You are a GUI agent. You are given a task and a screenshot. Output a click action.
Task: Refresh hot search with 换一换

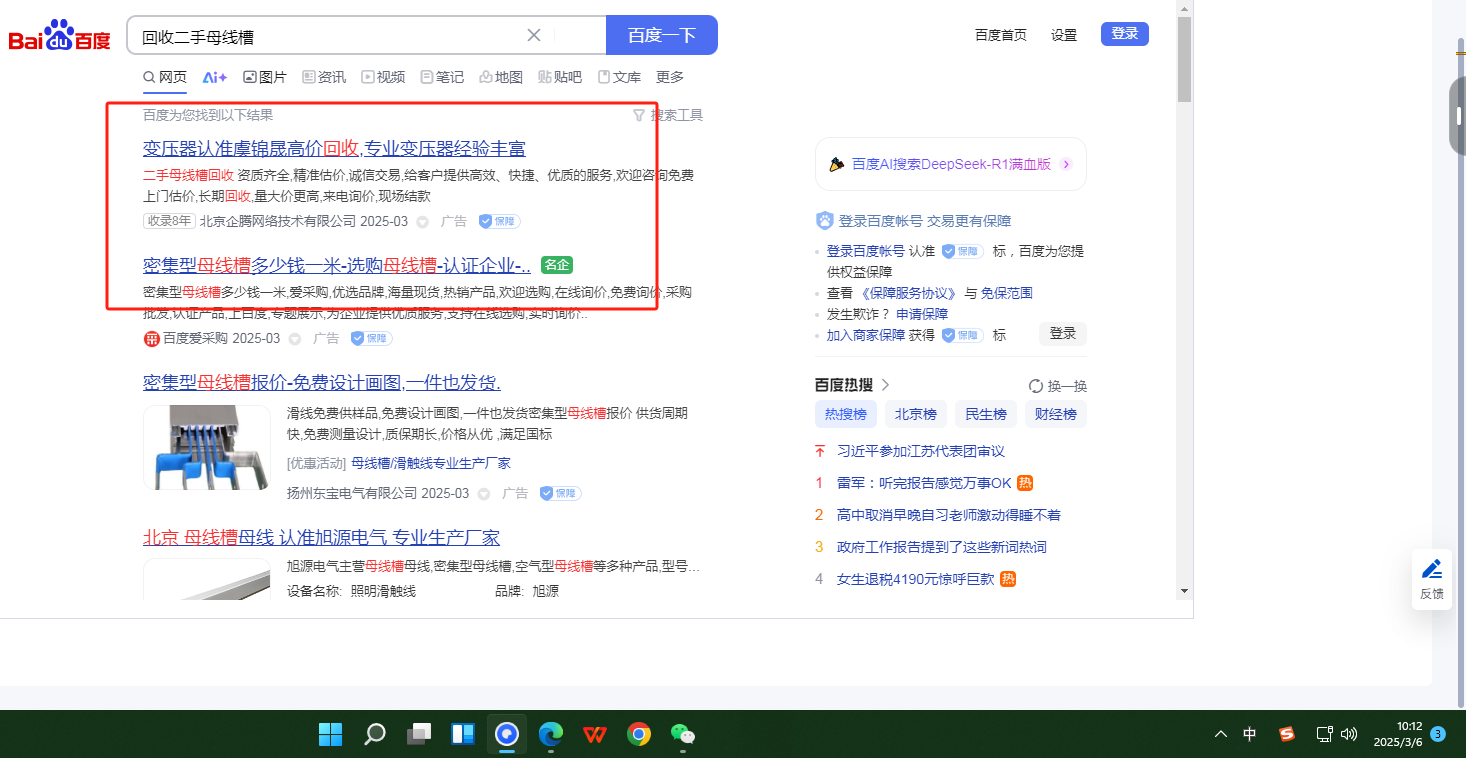click(x=1057, y=386)
